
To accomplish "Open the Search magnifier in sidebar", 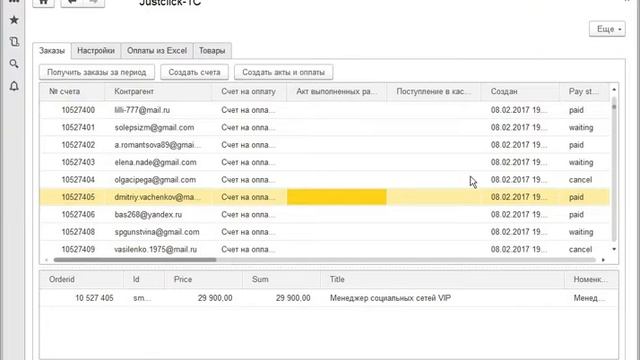I will point(14,64).
